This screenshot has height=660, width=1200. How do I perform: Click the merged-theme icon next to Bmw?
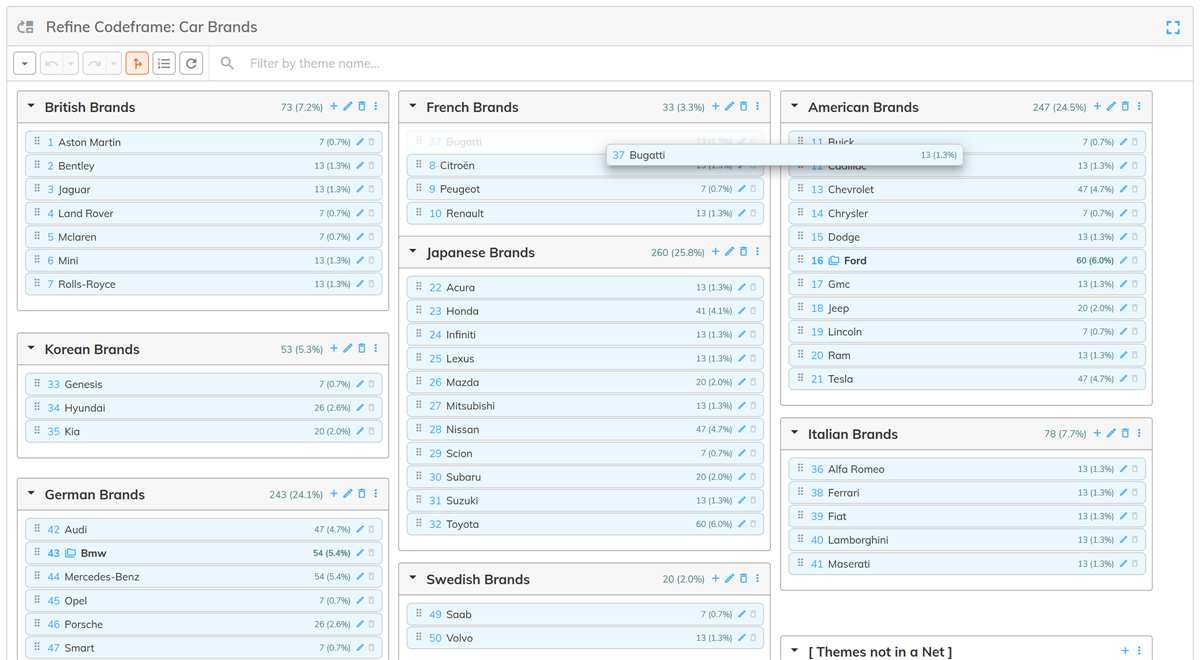tap(70, 553)
